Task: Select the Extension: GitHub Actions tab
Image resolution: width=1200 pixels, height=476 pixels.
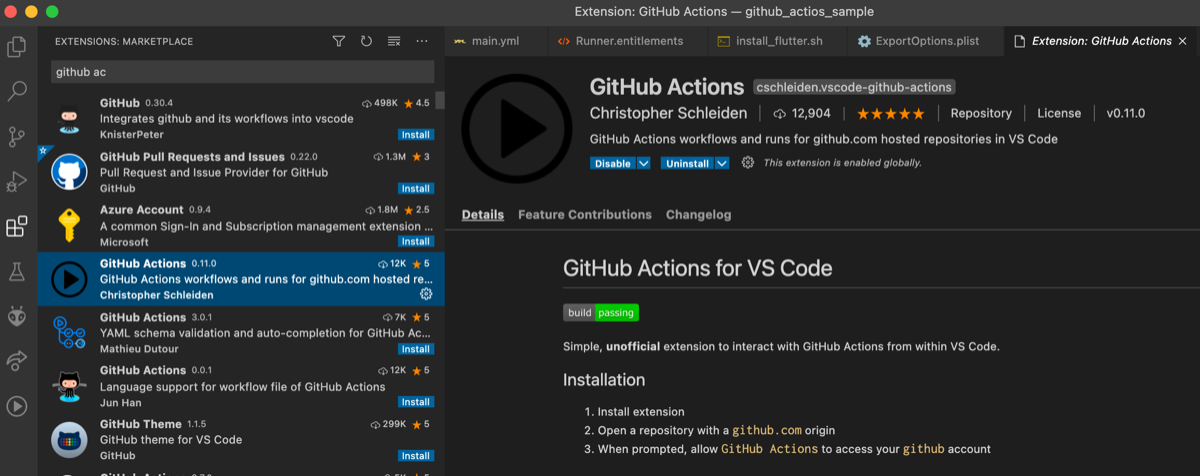Action: click(x=1101, y=41)
